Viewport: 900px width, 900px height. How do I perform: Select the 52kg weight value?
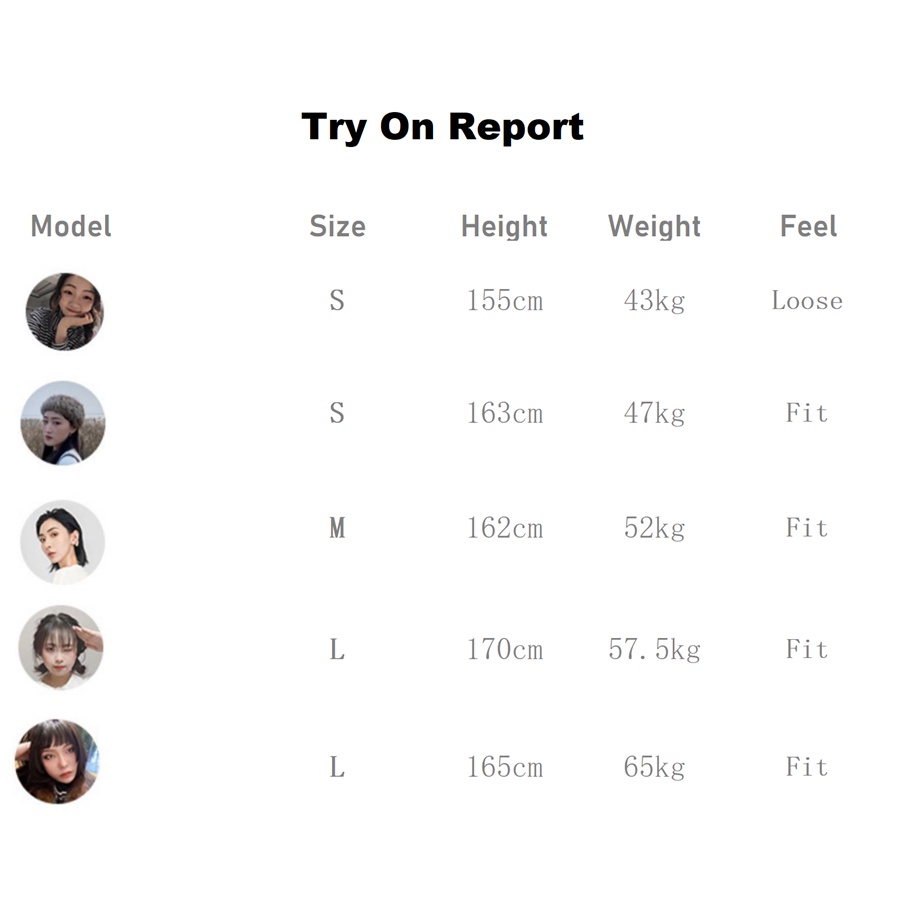(x=654, y=528)
